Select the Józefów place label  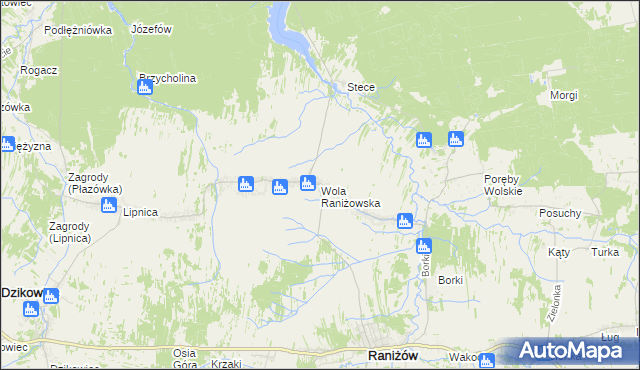coord(151,29)
